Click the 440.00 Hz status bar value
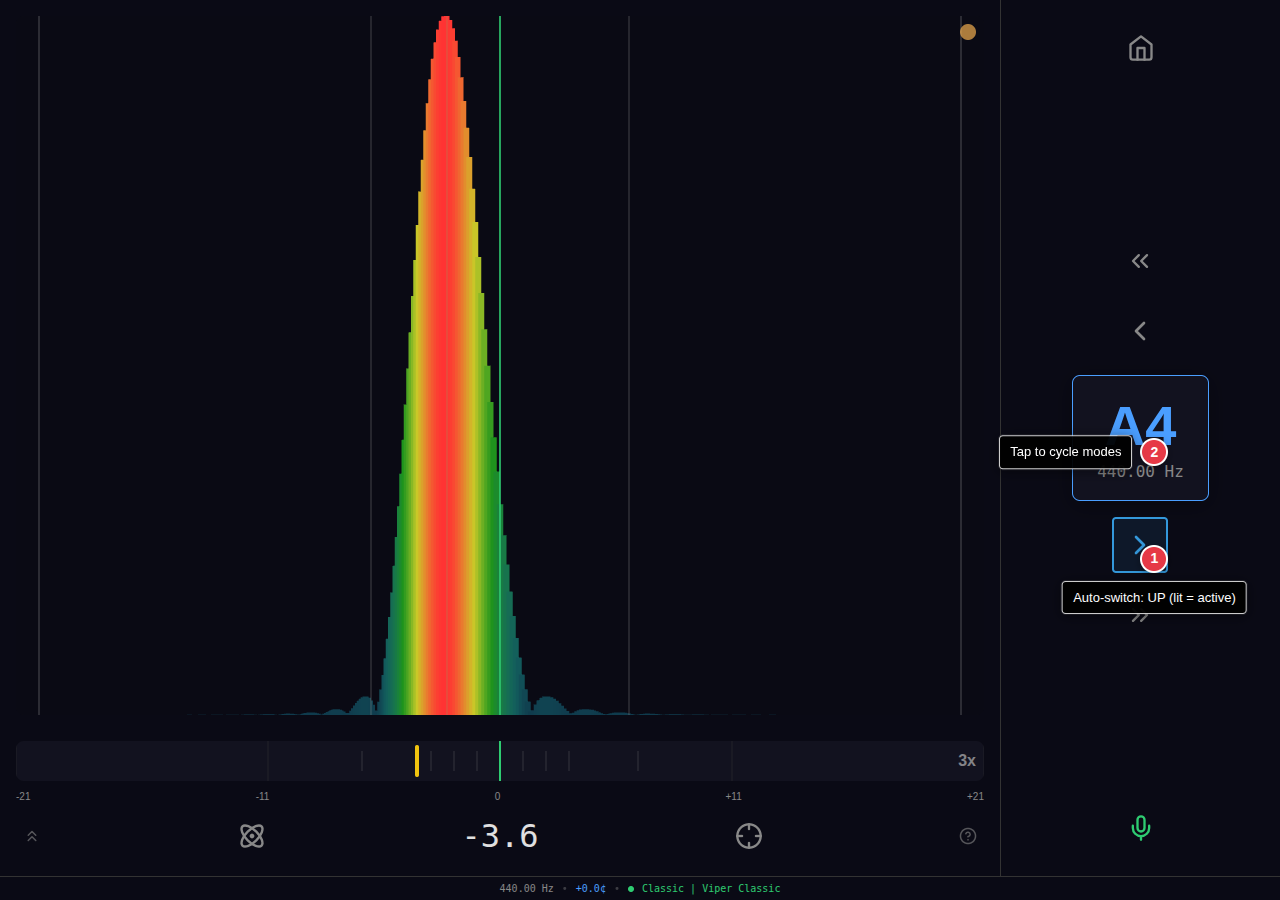 point(526,889)
